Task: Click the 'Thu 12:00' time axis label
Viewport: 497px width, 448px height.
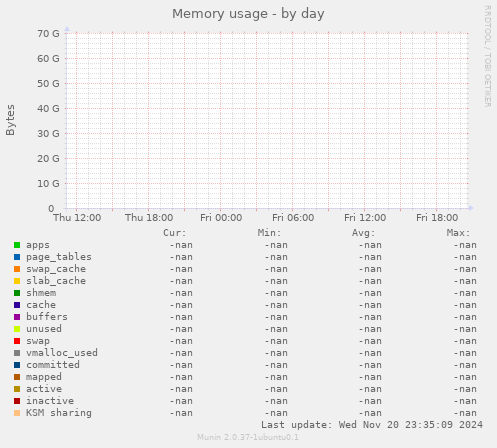Action: click(77, 218)
